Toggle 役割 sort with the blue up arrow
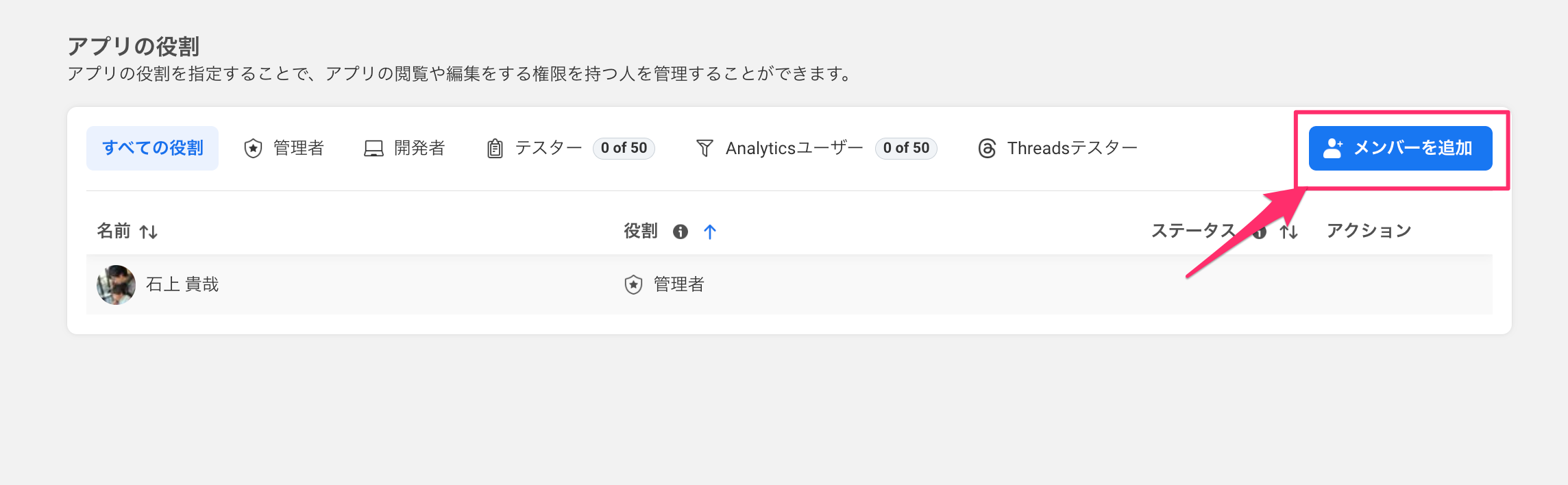The height and width of the screenshot is (485, 1568). [710, 232]
